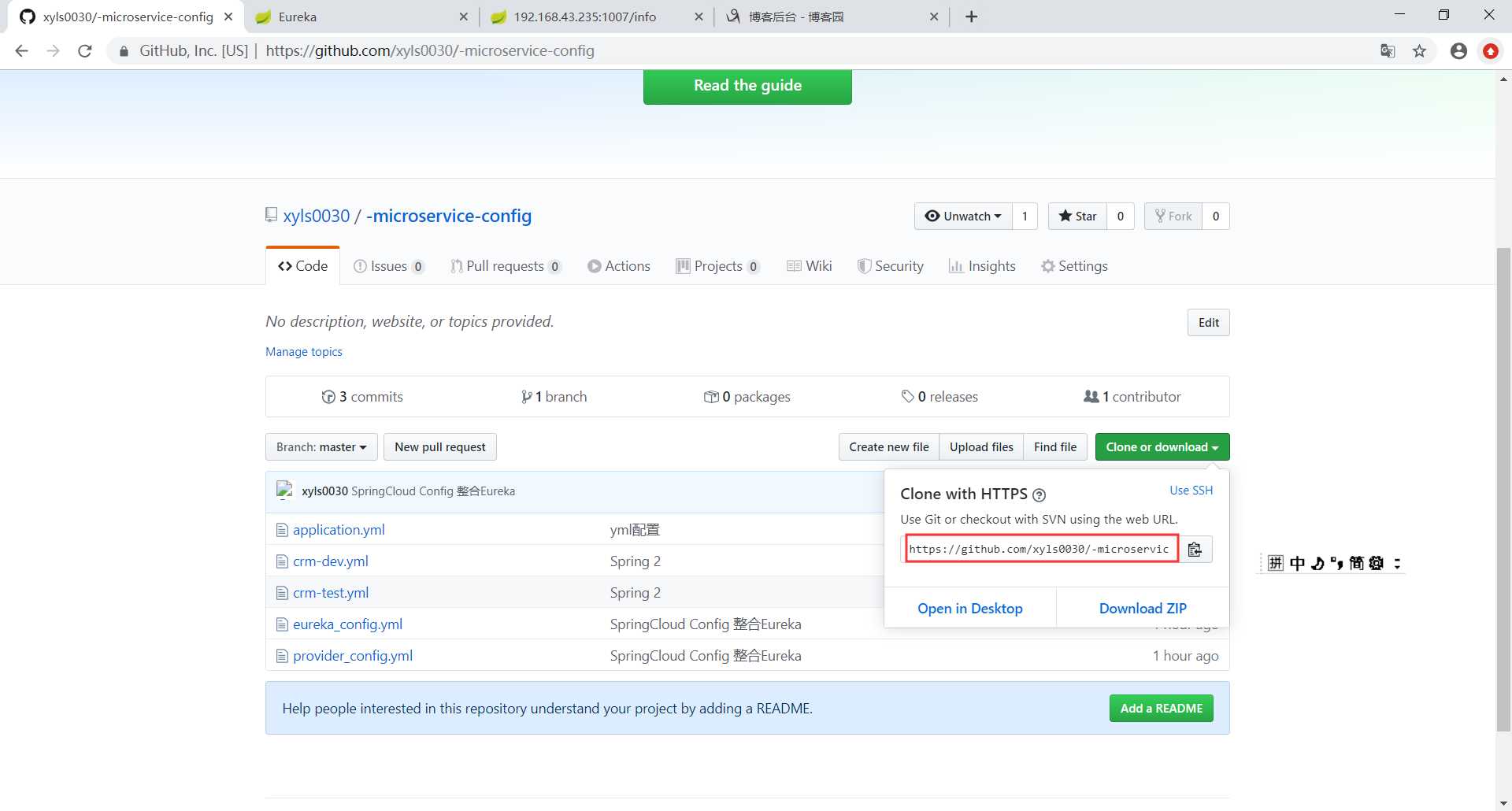The height and width of the screenshot is (811, 1512).
Task: Go back to previous page
Action: [x=21, y=51]
